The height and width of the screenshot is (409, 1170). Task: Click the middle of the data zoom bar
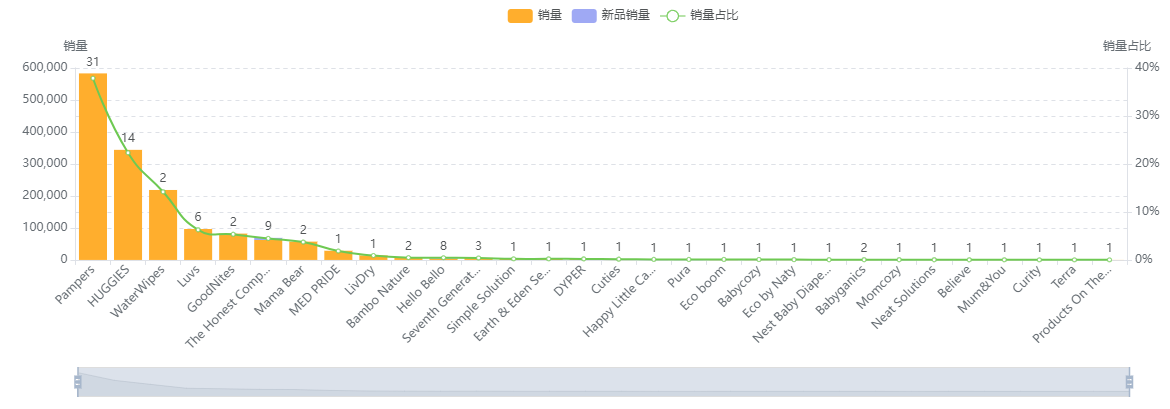coord(603,382)
